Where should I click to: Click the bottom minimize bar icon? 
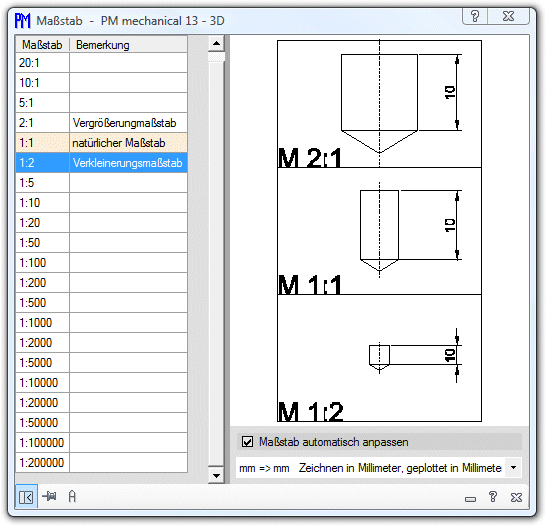coord(470,500)
